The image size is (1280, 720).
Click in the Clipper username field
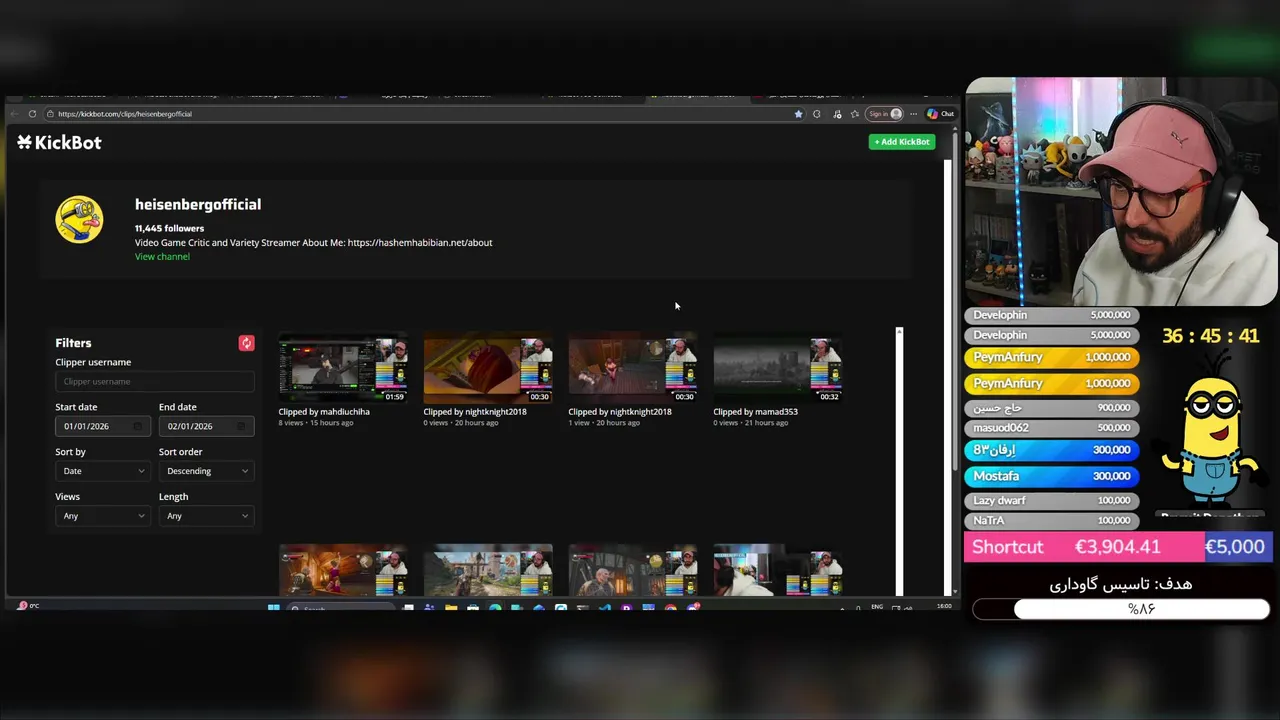[155, 381]
